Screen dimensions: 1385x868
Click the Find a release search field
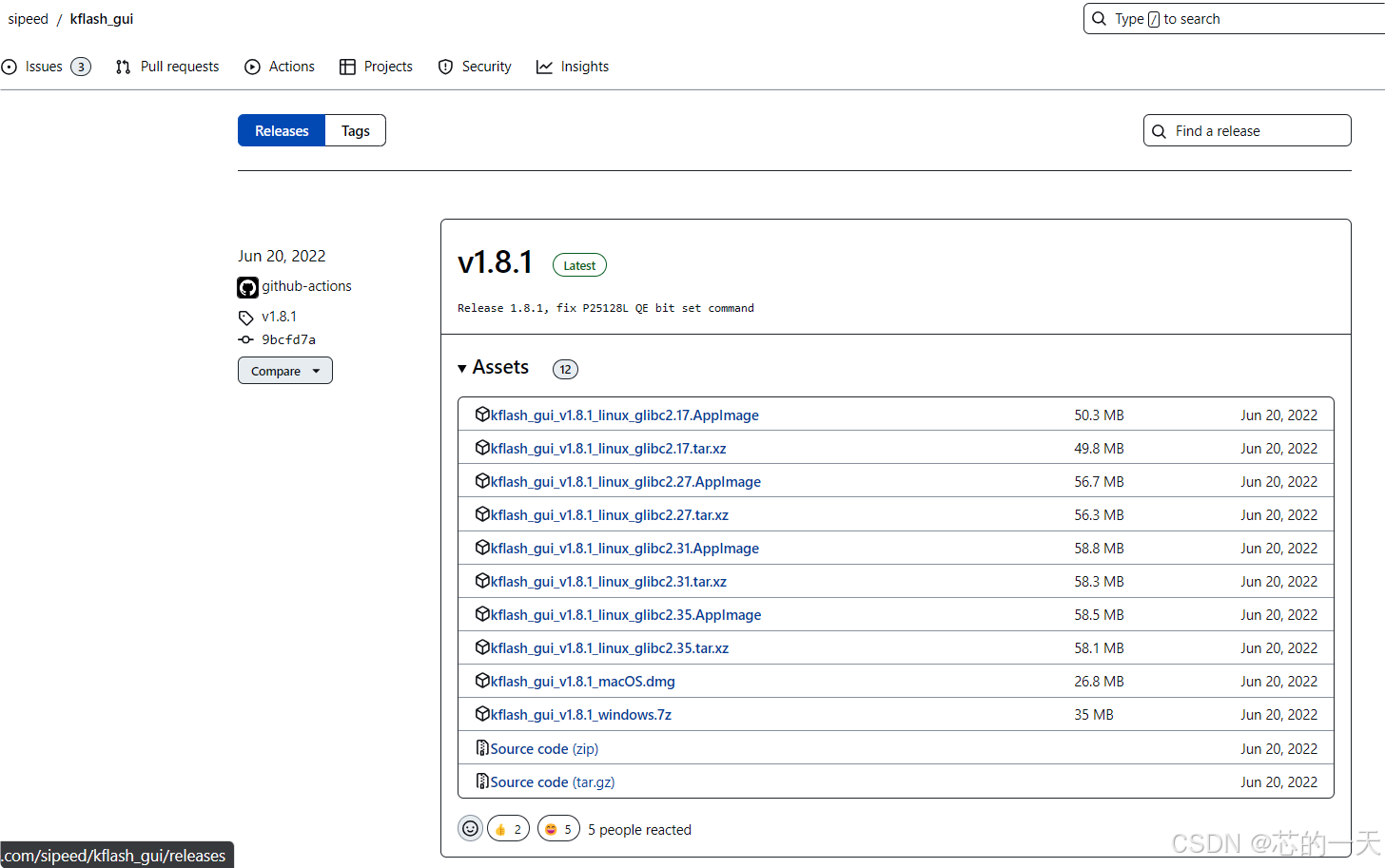[x=1247, y=130]
